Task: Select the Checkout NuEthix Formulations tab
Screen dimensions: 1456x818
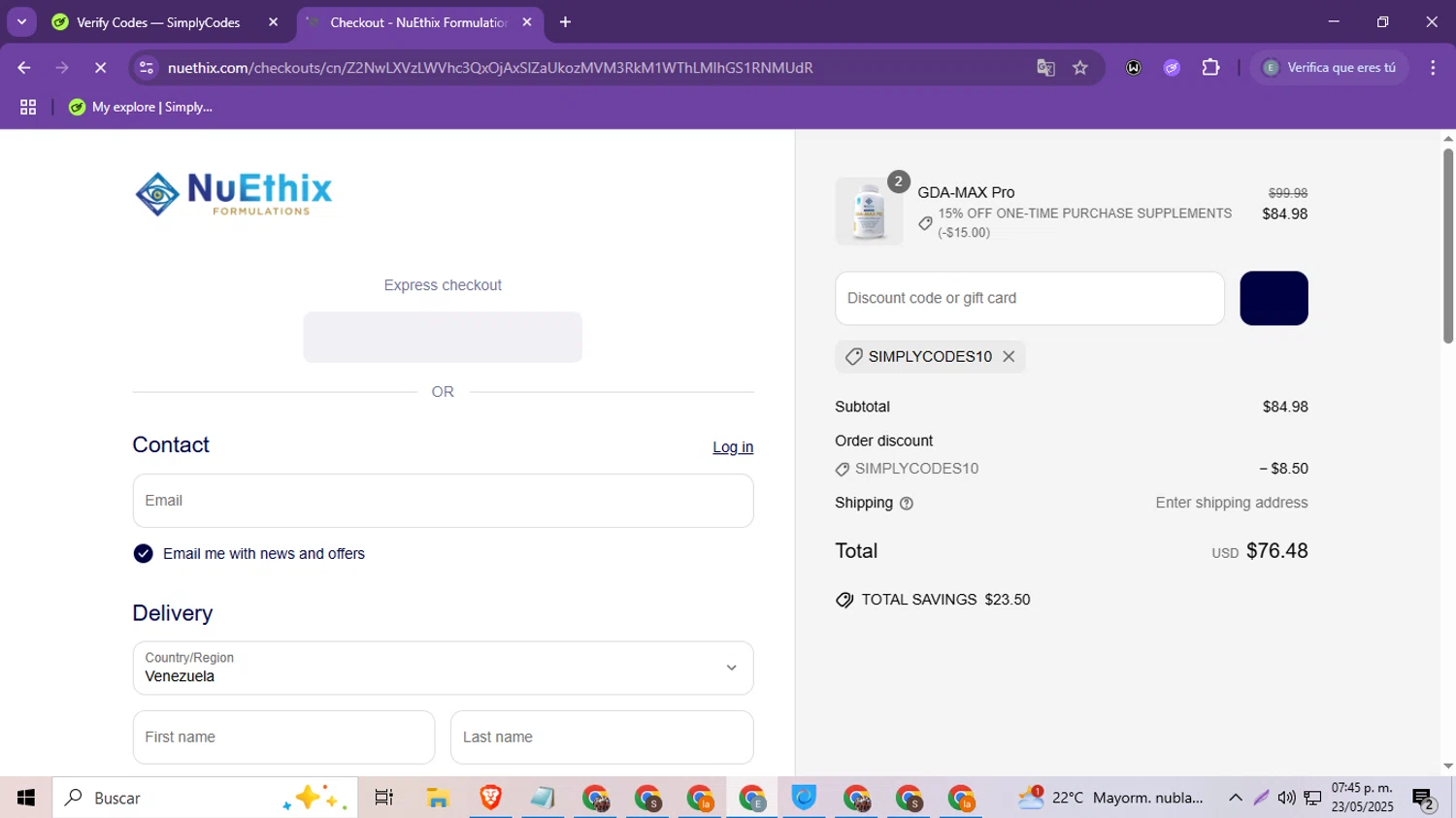Action: (417, 22)
